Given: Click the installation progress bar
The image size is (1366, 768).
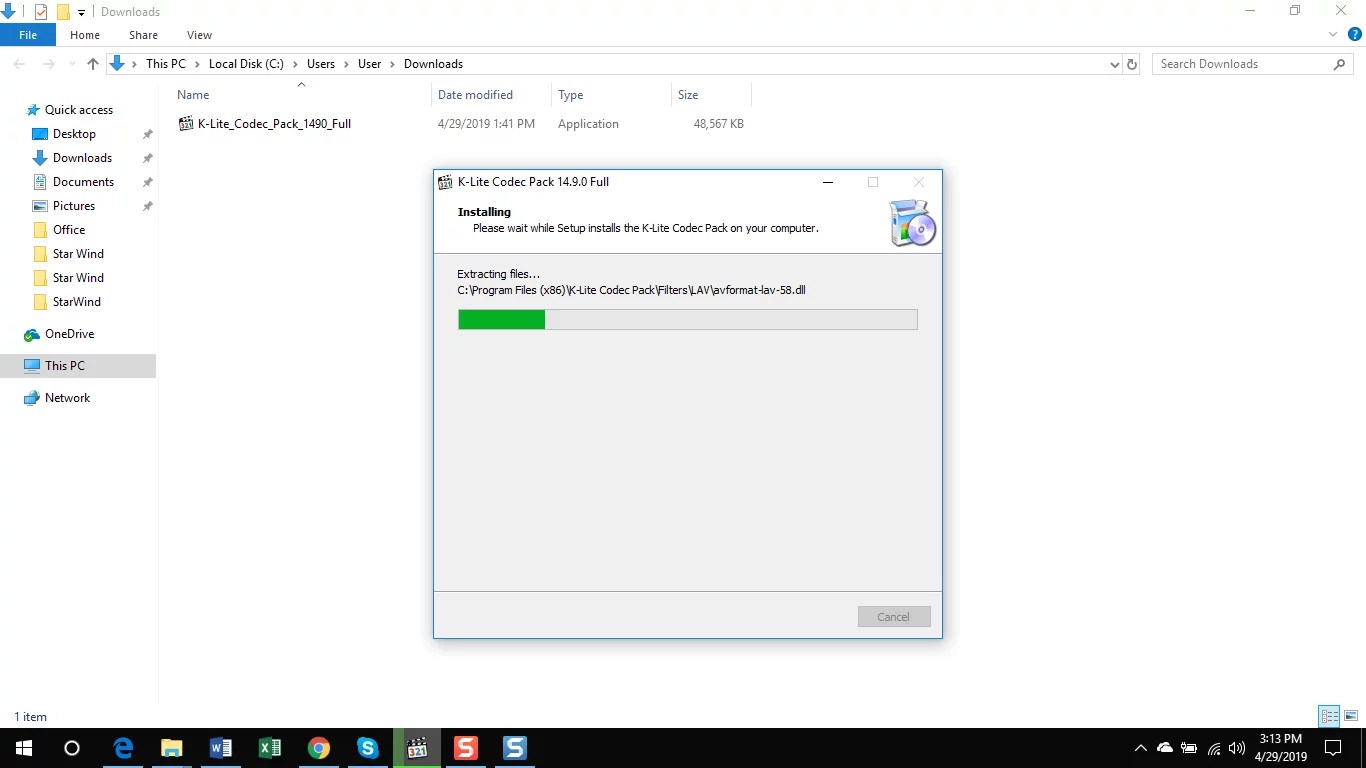Looking at the screenshot, I should coord(687,319).
